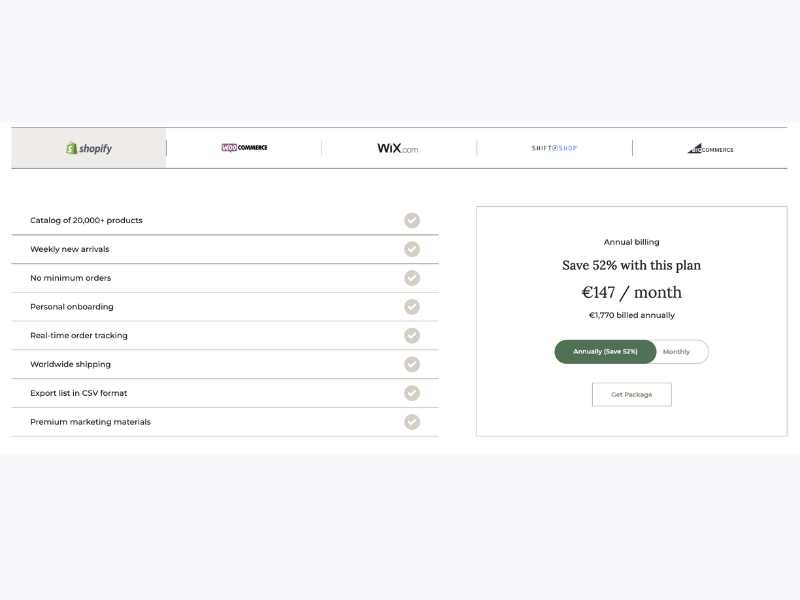Click checkmark icon for Real-time order tracking
Viewport: 800px width, 600px height.
click(x=412, y=336)
